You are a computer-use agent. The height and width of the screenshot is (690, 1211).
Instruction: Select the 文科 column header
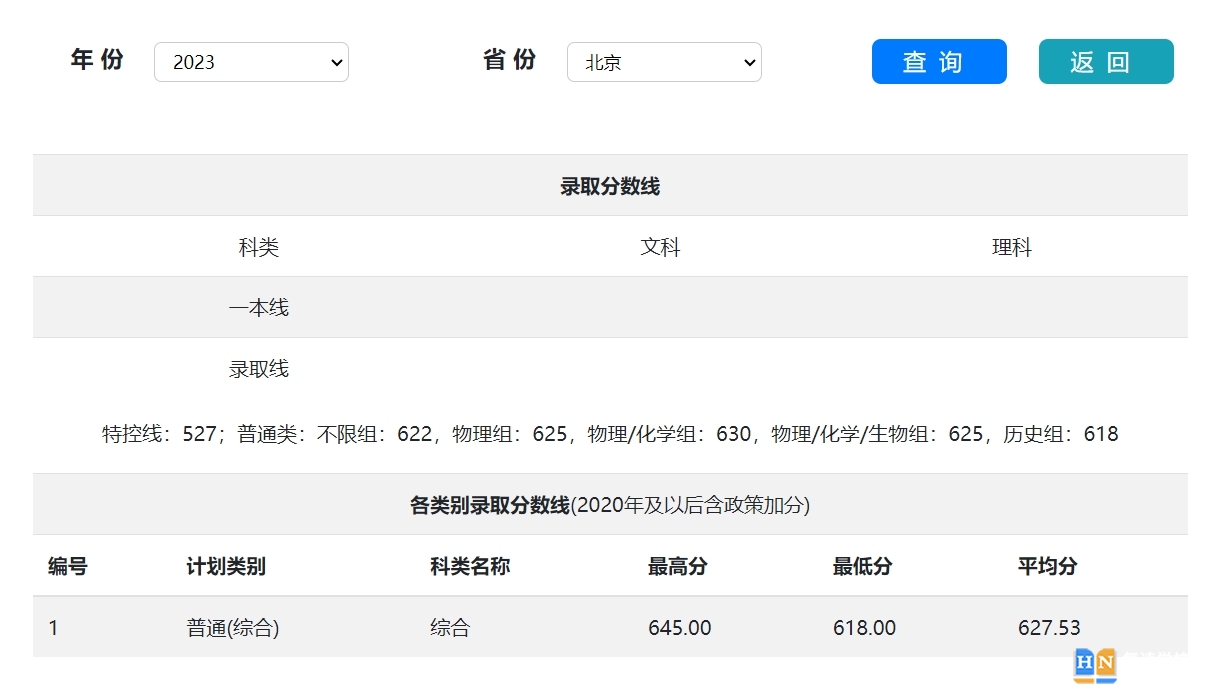pyautogui.click(x=661, y=246)
